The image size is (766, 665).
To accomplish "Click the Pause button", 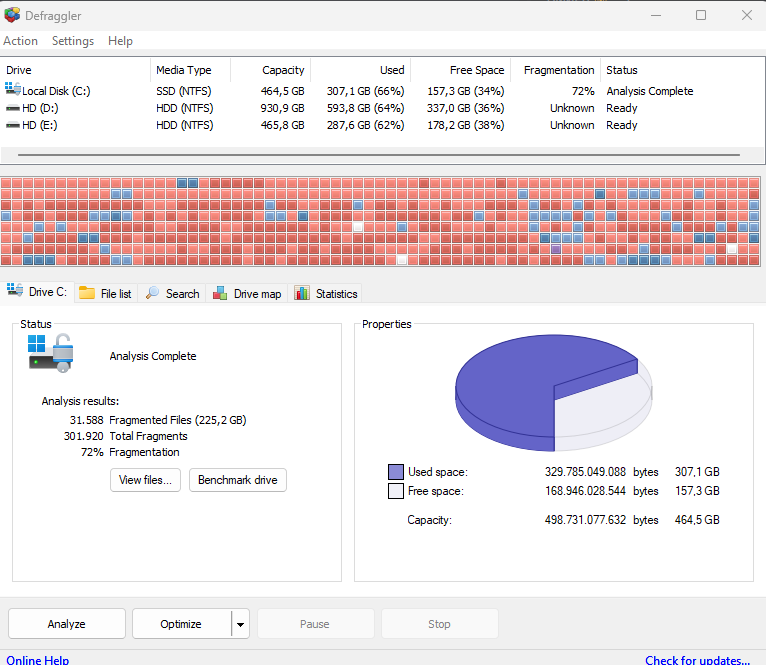I will tap(315, 623).
